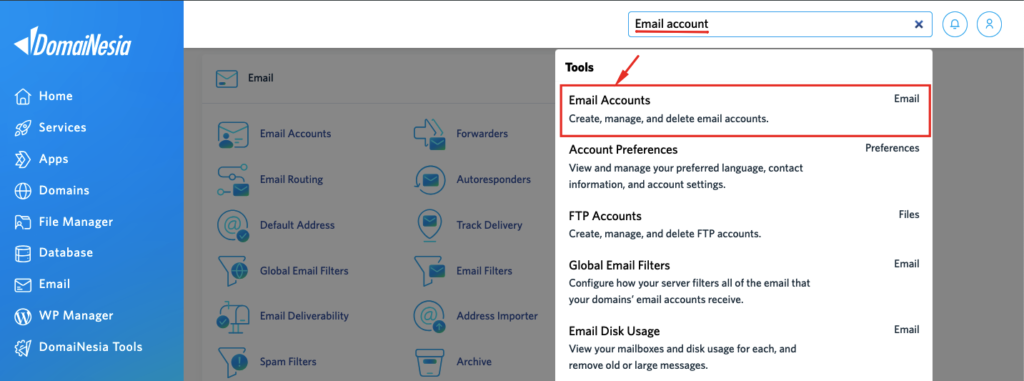Screen dimensions: 1024x381
Task: Click the Apps sidebar icon
Action: point(22,159)
